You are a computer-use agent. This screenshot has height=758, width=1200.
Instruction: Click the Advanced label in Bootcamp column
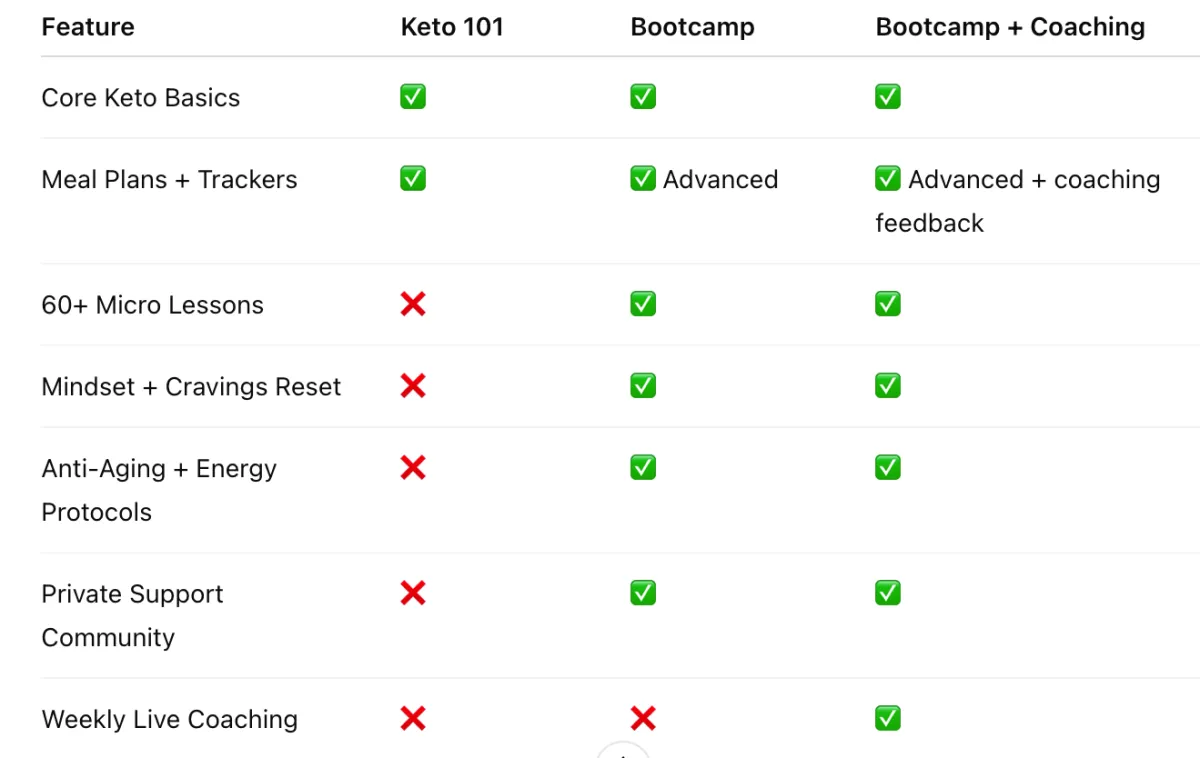tap(720, 180)
